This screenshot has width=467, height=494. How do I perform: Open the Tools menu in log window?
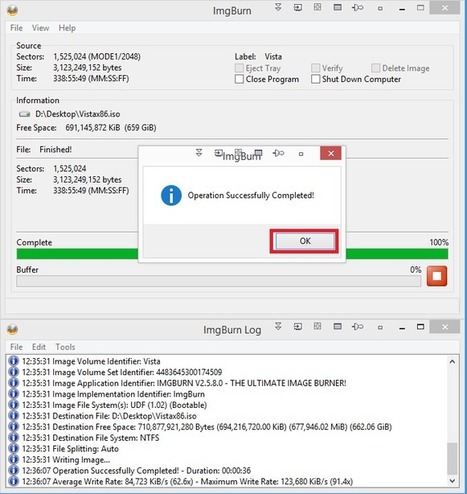pos(65,347)
